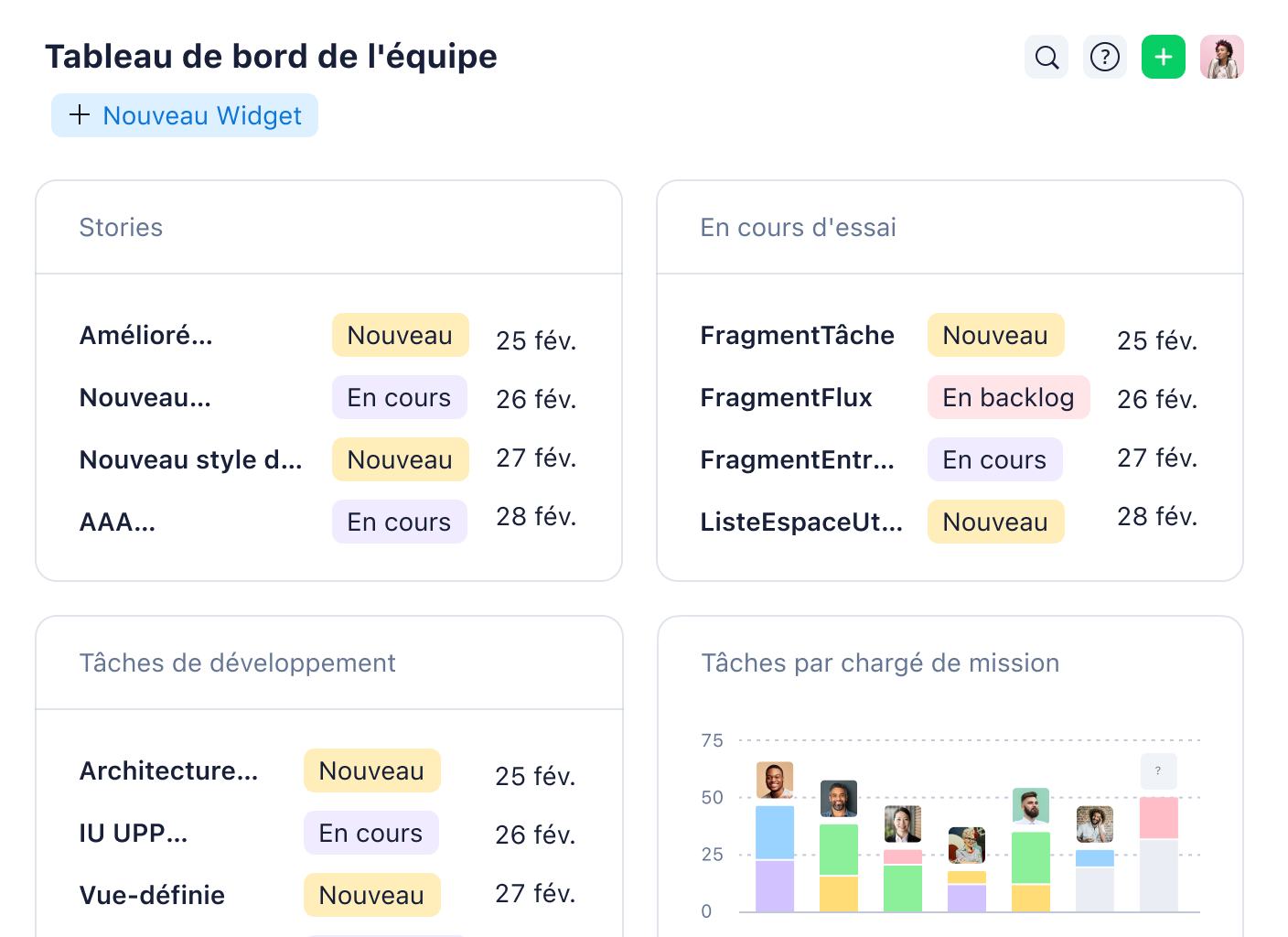The width and height of the screenshot is (1288, 937).
Task: Click the pink segment of the last bar
Action: coord(1157,819)
